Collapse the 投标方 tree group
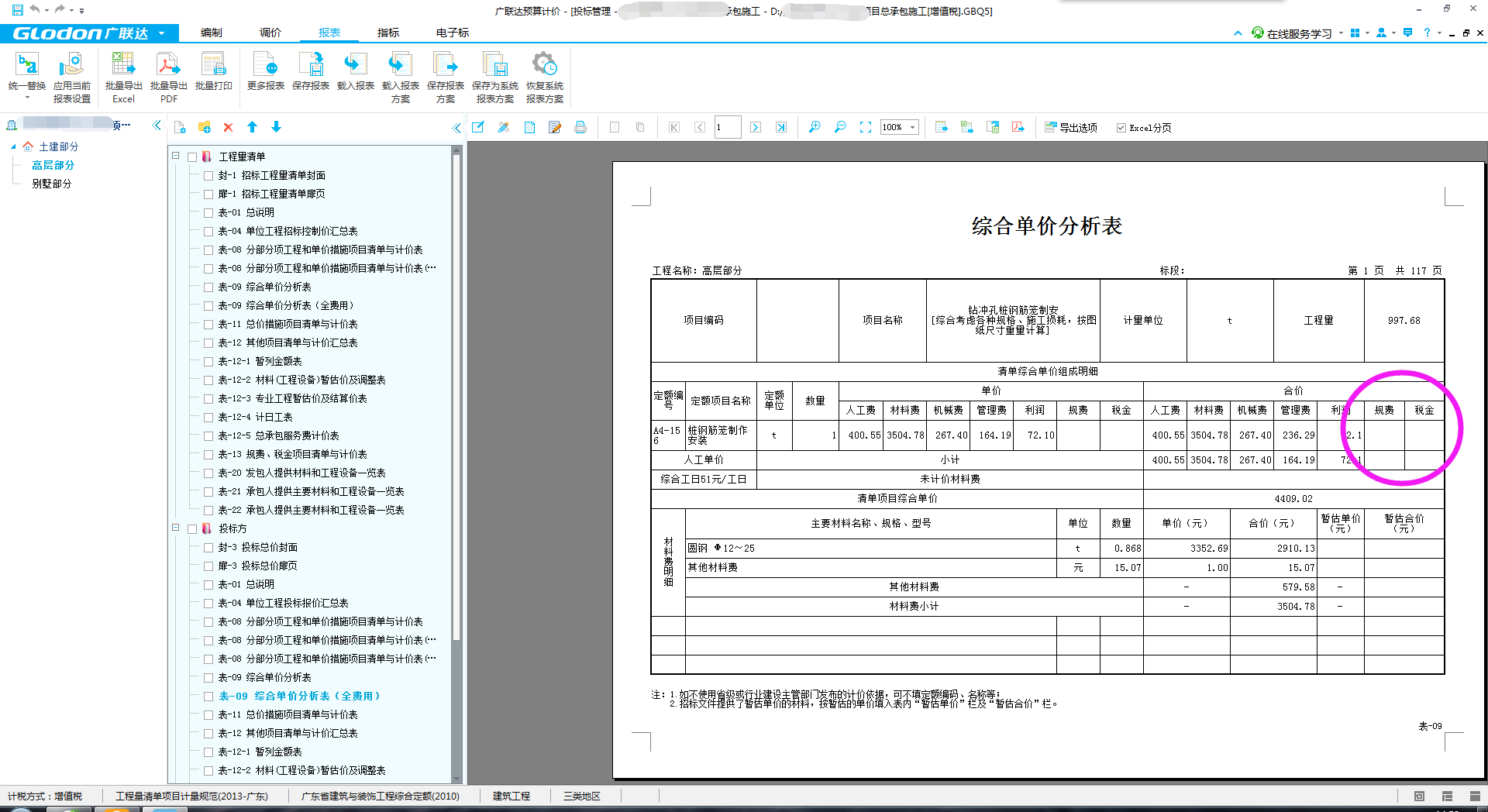Screen dimensions: 1488x812 tap(176, 528)
